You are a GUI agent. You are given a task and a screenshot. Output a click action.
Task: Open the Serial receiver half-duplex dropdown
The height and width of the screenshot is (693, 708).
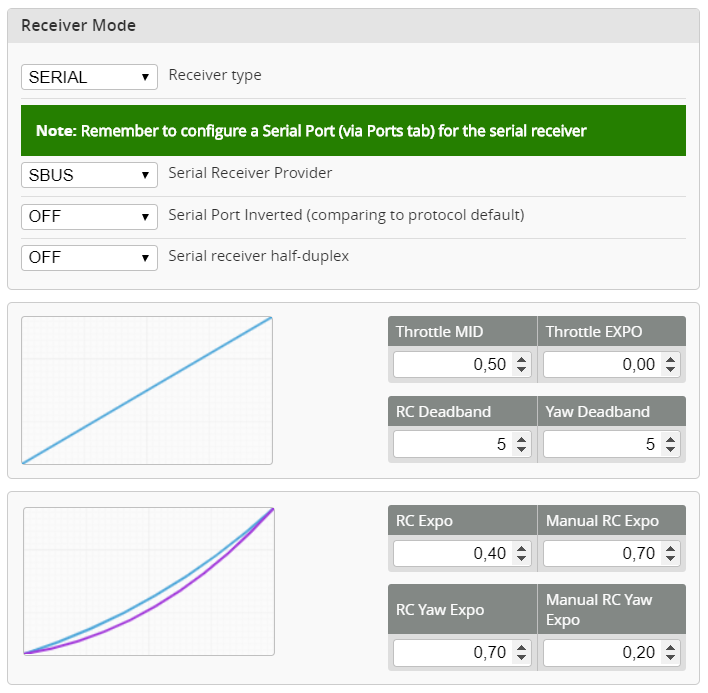[x=89, y=258]
